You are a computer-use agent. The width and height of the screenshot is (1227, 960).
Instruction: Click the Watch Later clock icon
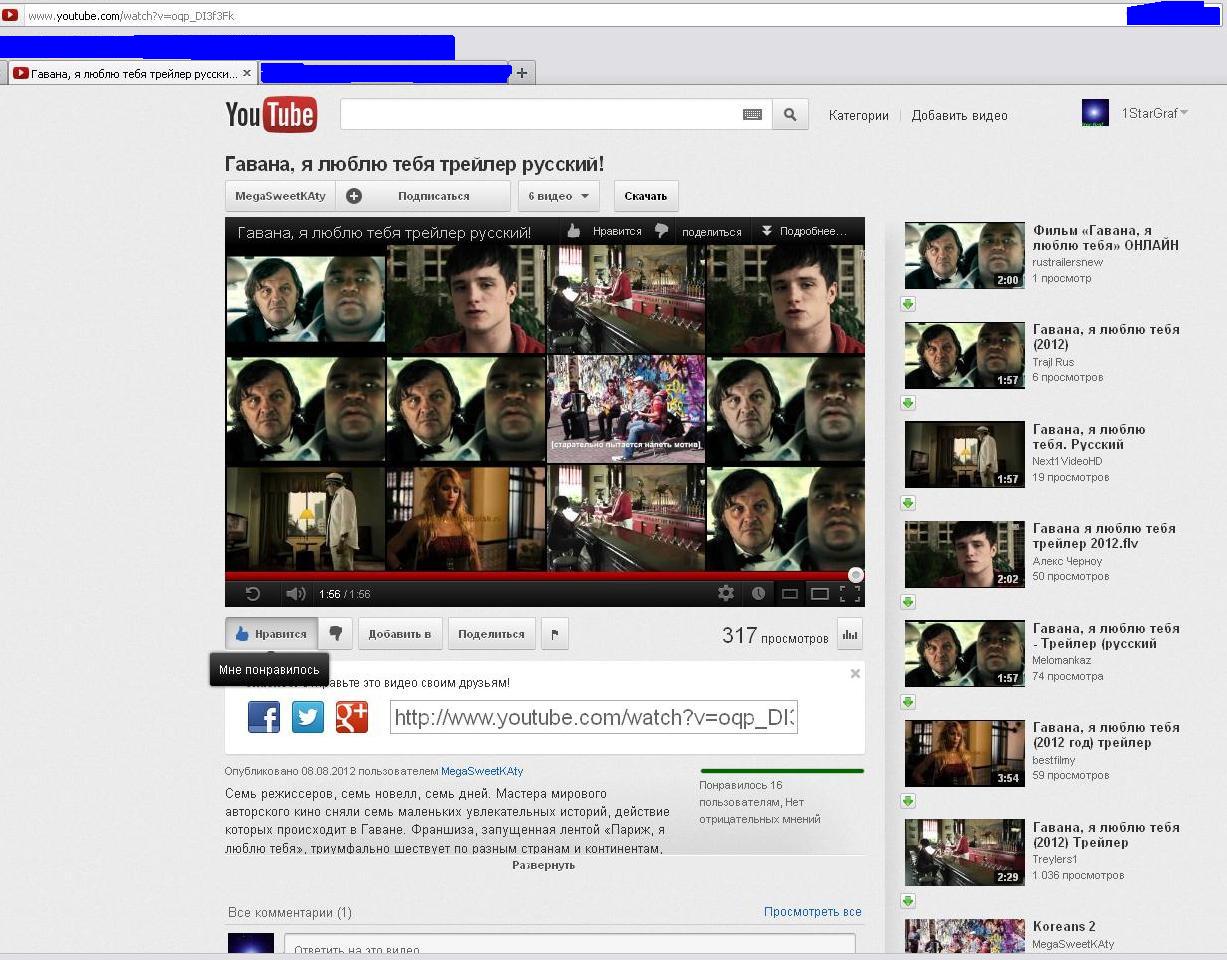[759, 593]
